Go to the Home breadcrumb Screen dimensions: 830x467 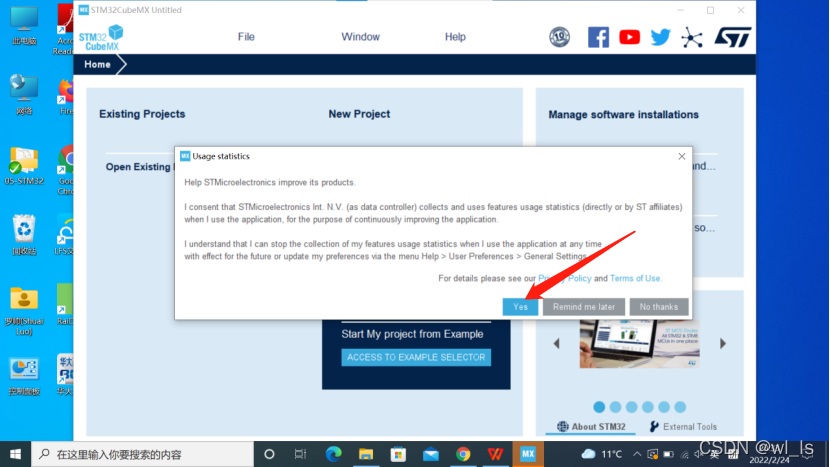point(97,65)
